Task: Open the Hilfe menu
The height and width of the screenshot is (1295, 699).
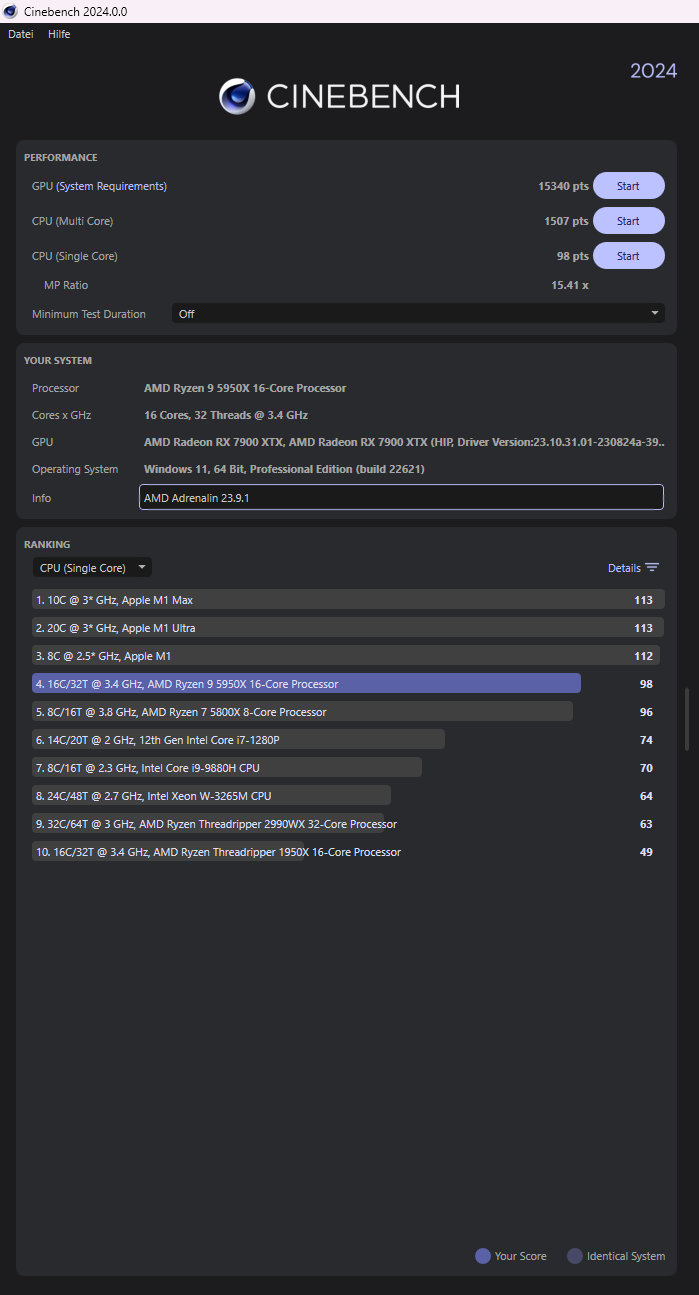Action: tap(59, 34)
